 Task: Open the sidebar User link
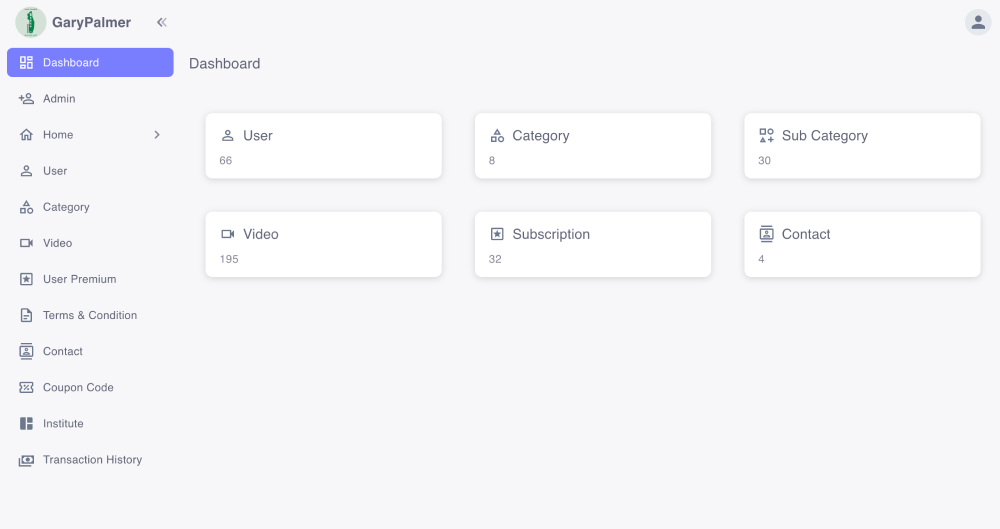[x=55, y=171]
